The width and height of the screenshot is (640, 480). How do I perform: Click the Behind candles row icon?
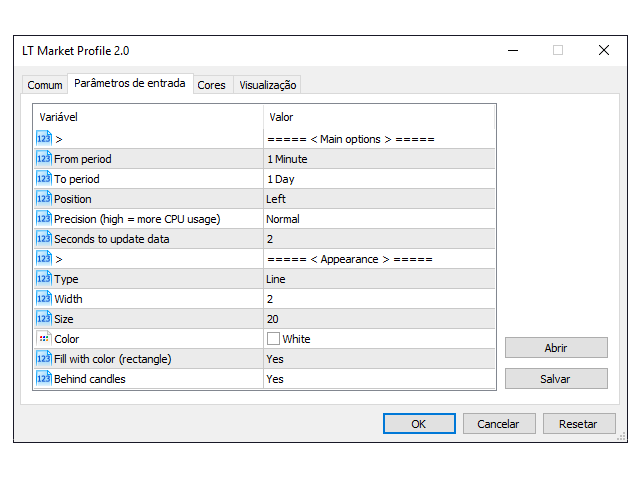[x=43, y=379]
